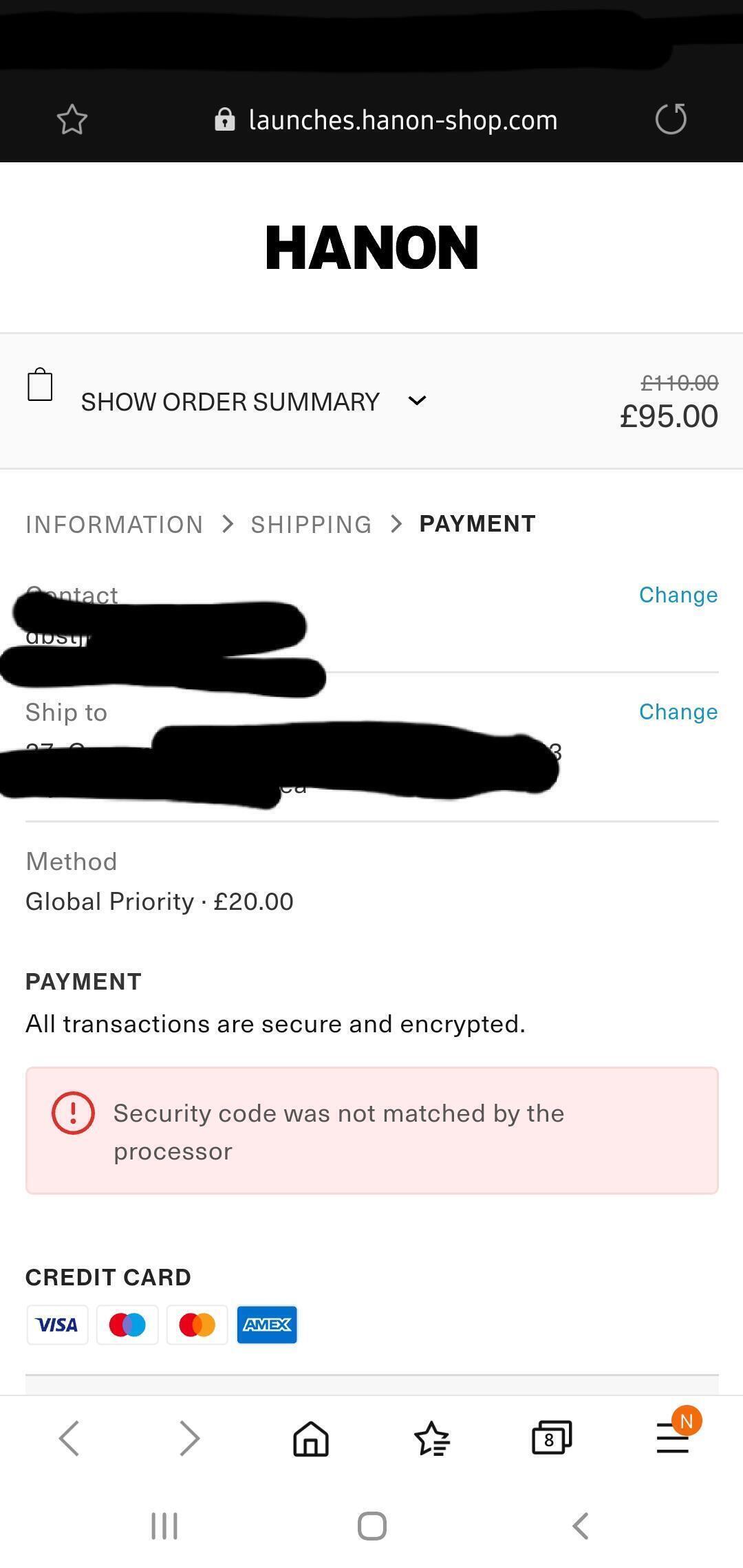Click the order summary chevron arrow
Viewport: 743px width, 1568px height.
tap(417, 401)
